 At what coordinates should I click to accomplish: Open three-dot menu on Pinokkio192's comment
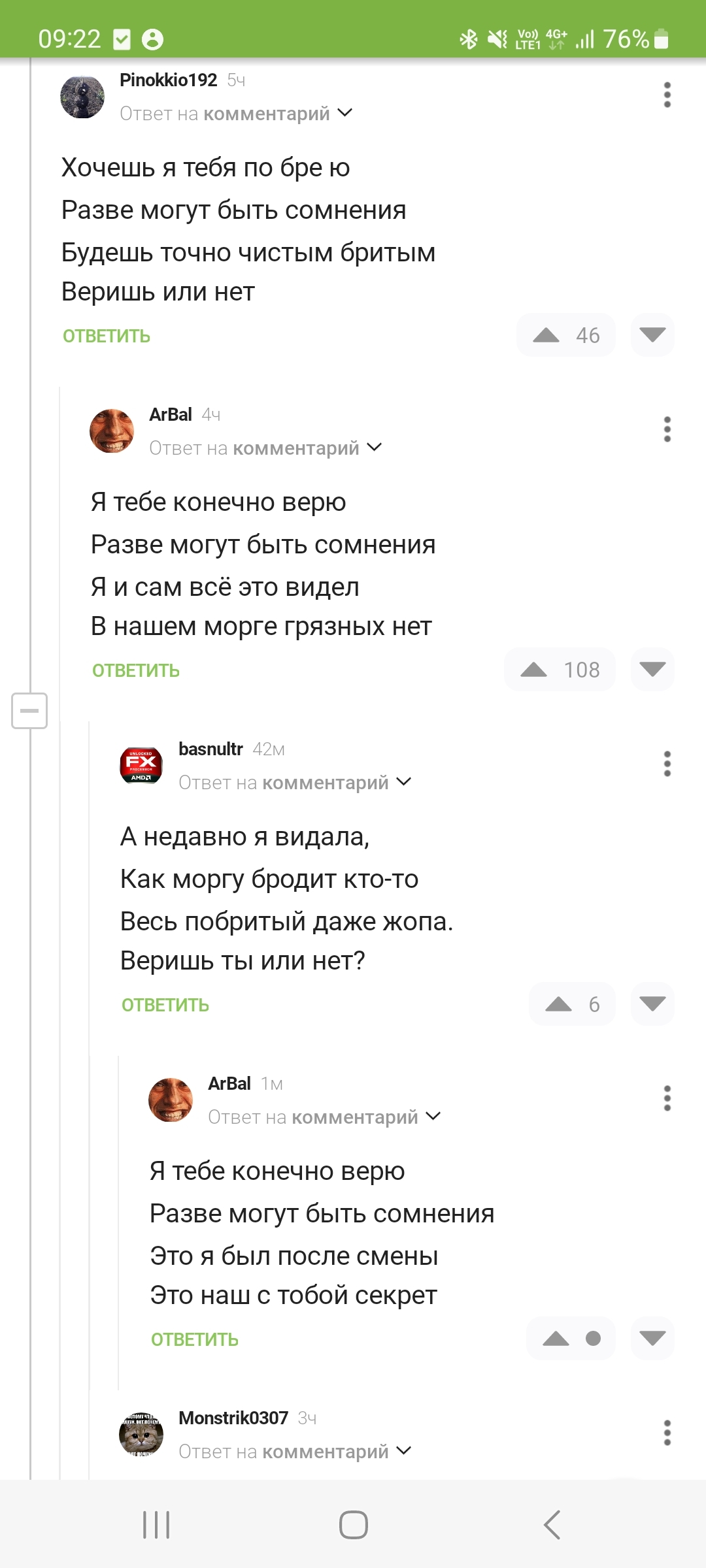pos(667,95)
